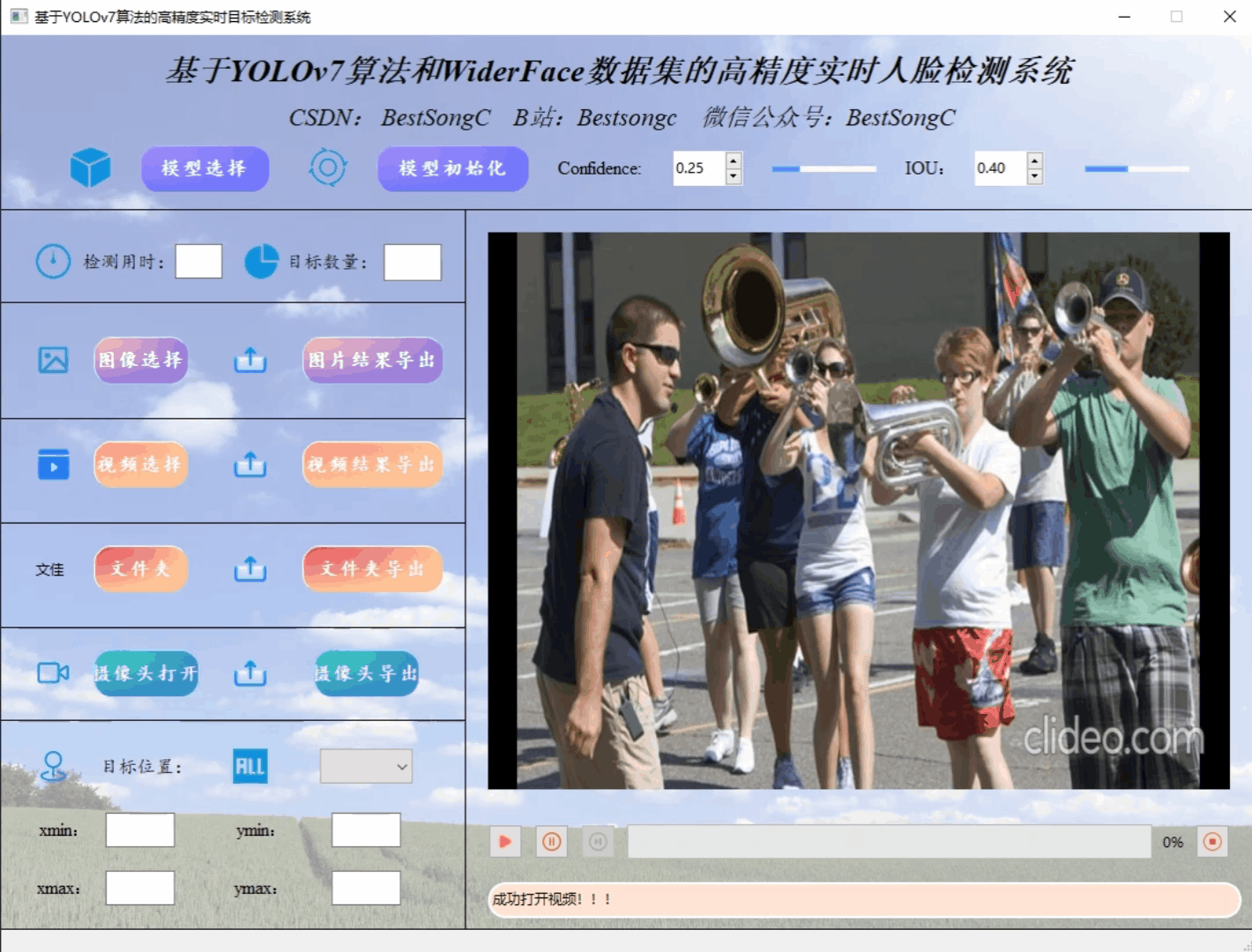This screenshot has width=1252, height=952.
Task: Close the application window
Action: (x=1229, y=17)
